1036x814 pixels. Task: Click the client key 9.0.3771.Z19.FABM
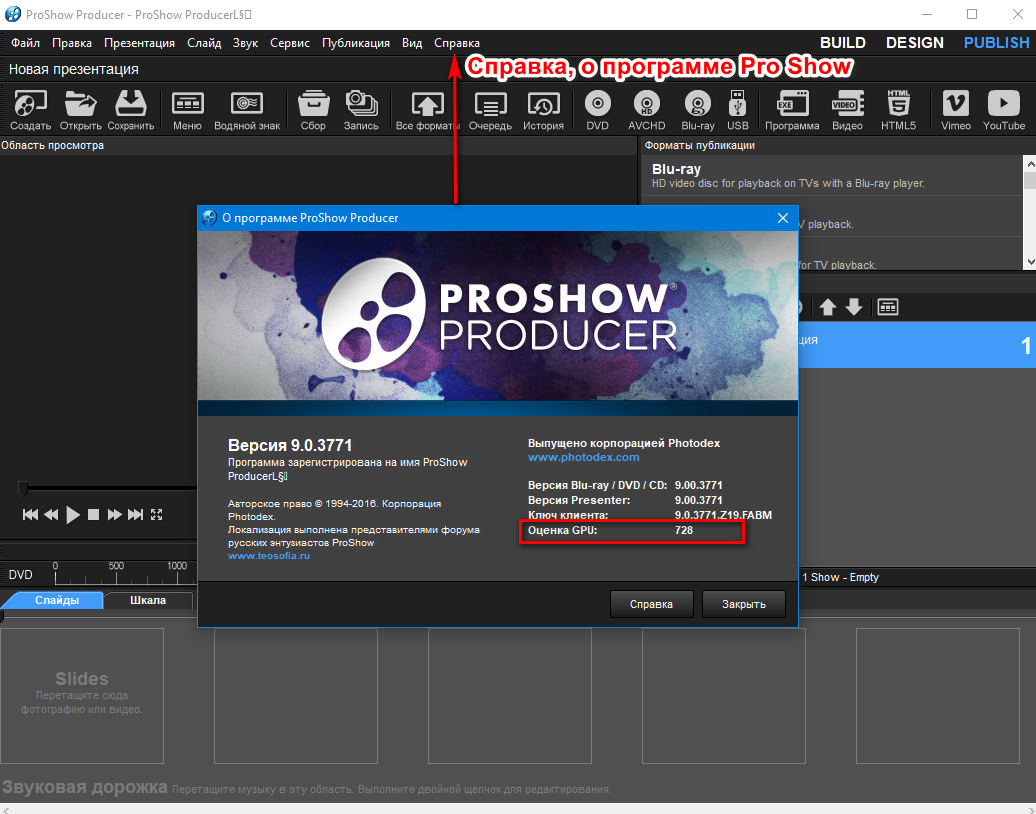coord(723,515)
